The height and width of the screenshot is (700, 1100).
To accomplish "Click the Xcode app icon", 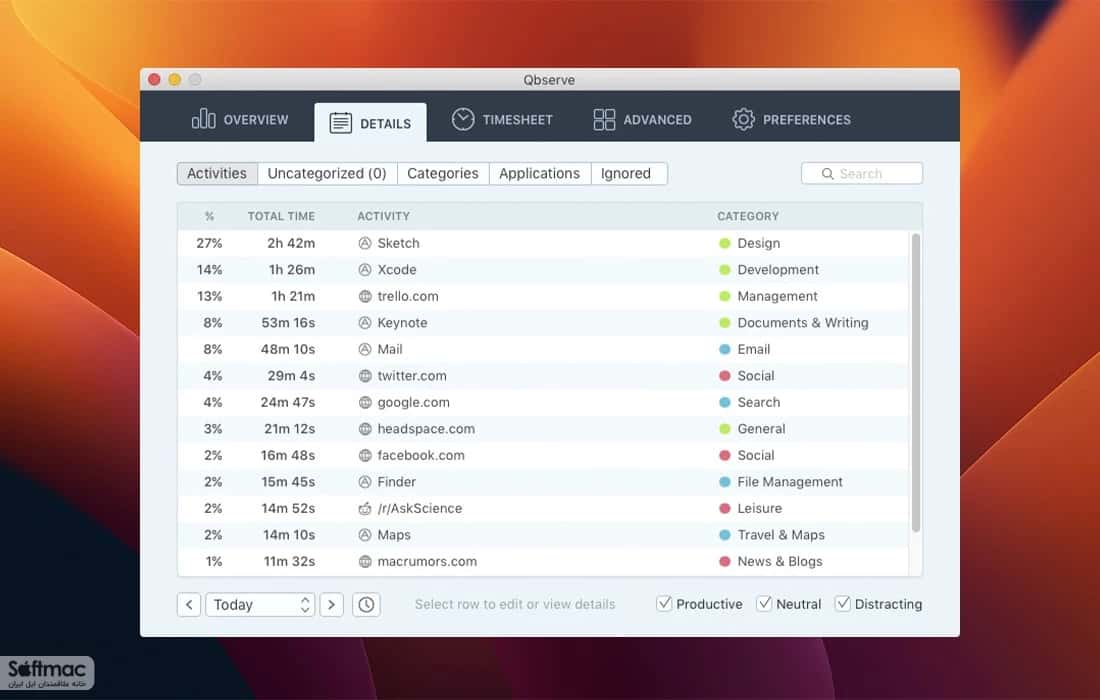I will pyautogui.click(x=365, y=270).
